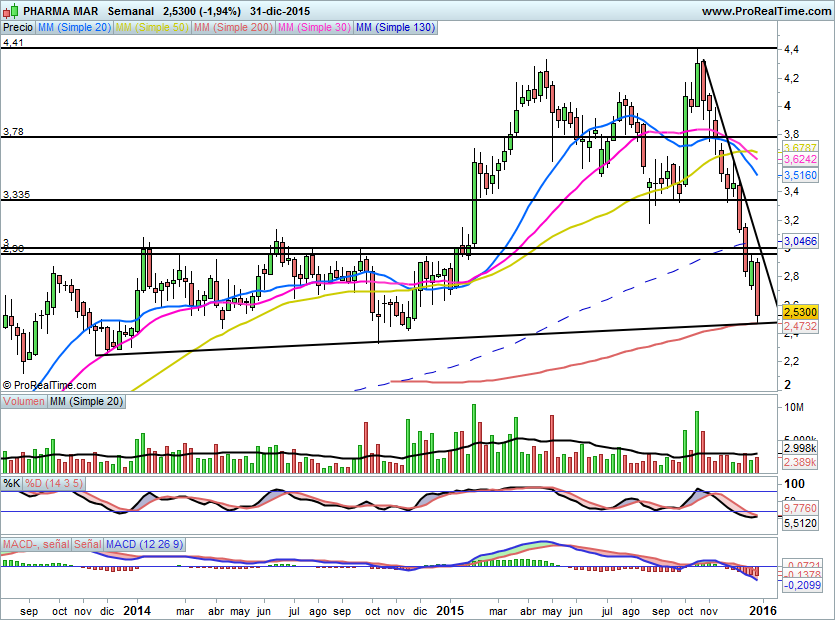The width and height of the screenshot is (835, 620).
Task: Click the red MM (Simple 200) label
Action: pyautogui.click(x=229, y=28)
